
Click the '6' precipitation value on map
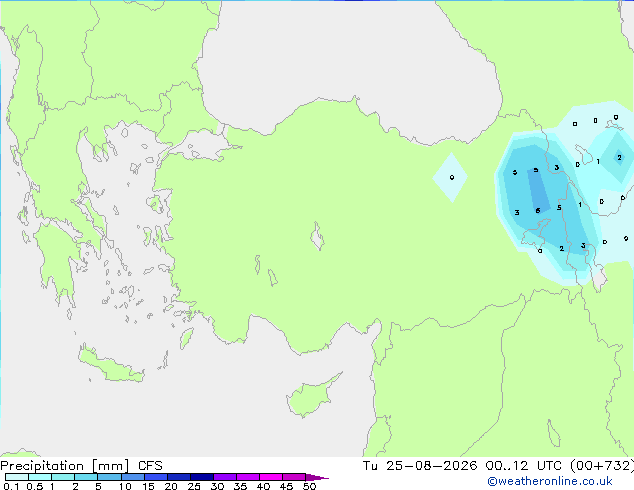[538, 211]
